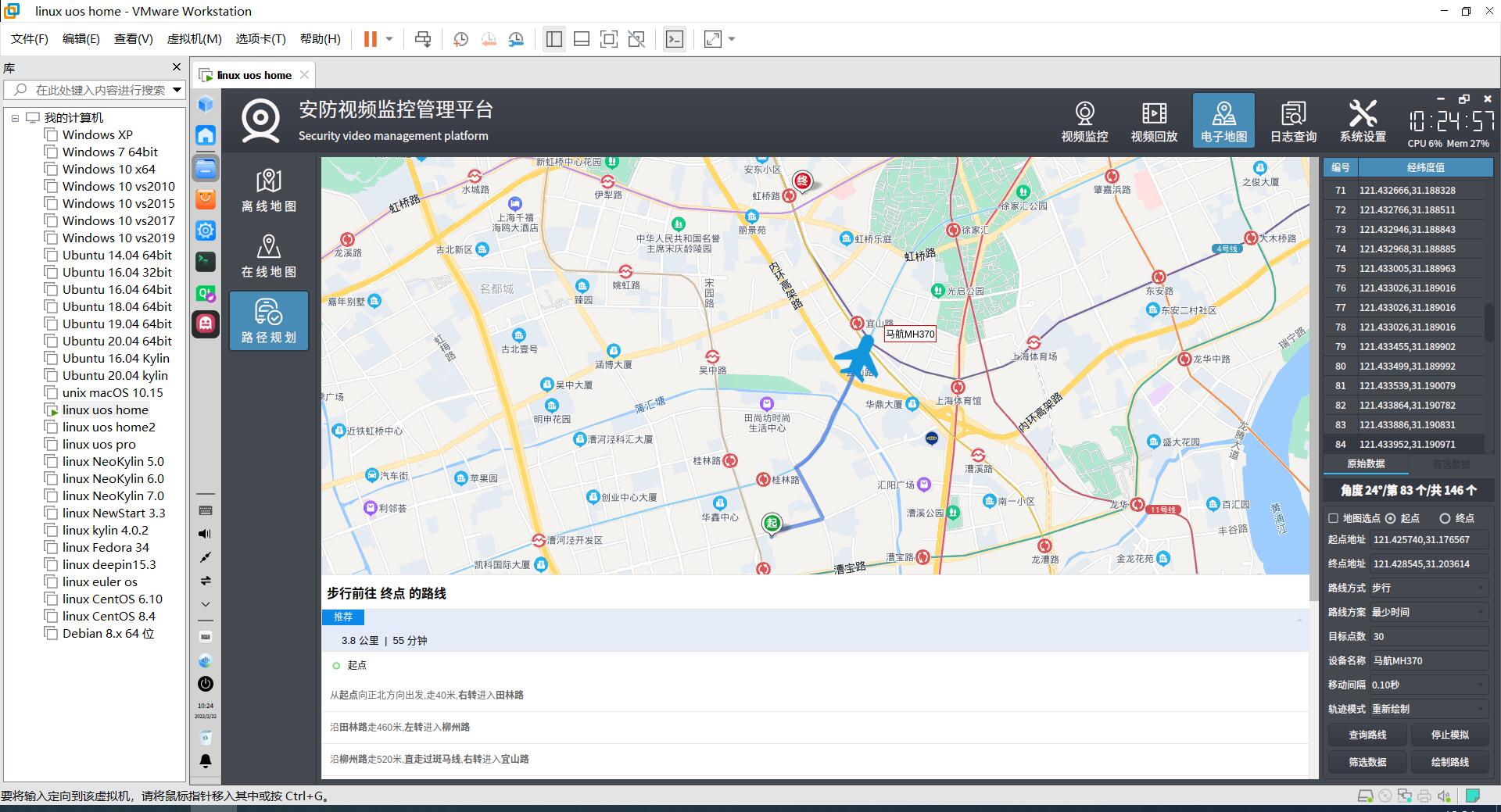Click the 设备名称 device name input field
Viewport: 1501px width, 812px height.
coord(1428,660)
